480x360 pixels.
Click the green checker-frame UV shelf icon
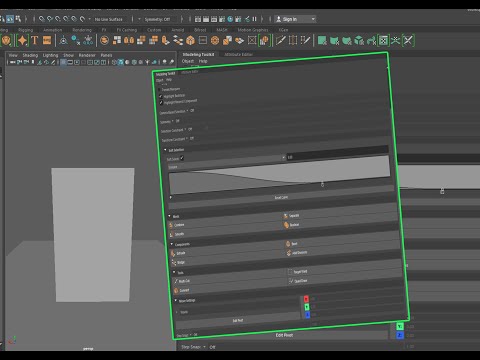(383, 41)
